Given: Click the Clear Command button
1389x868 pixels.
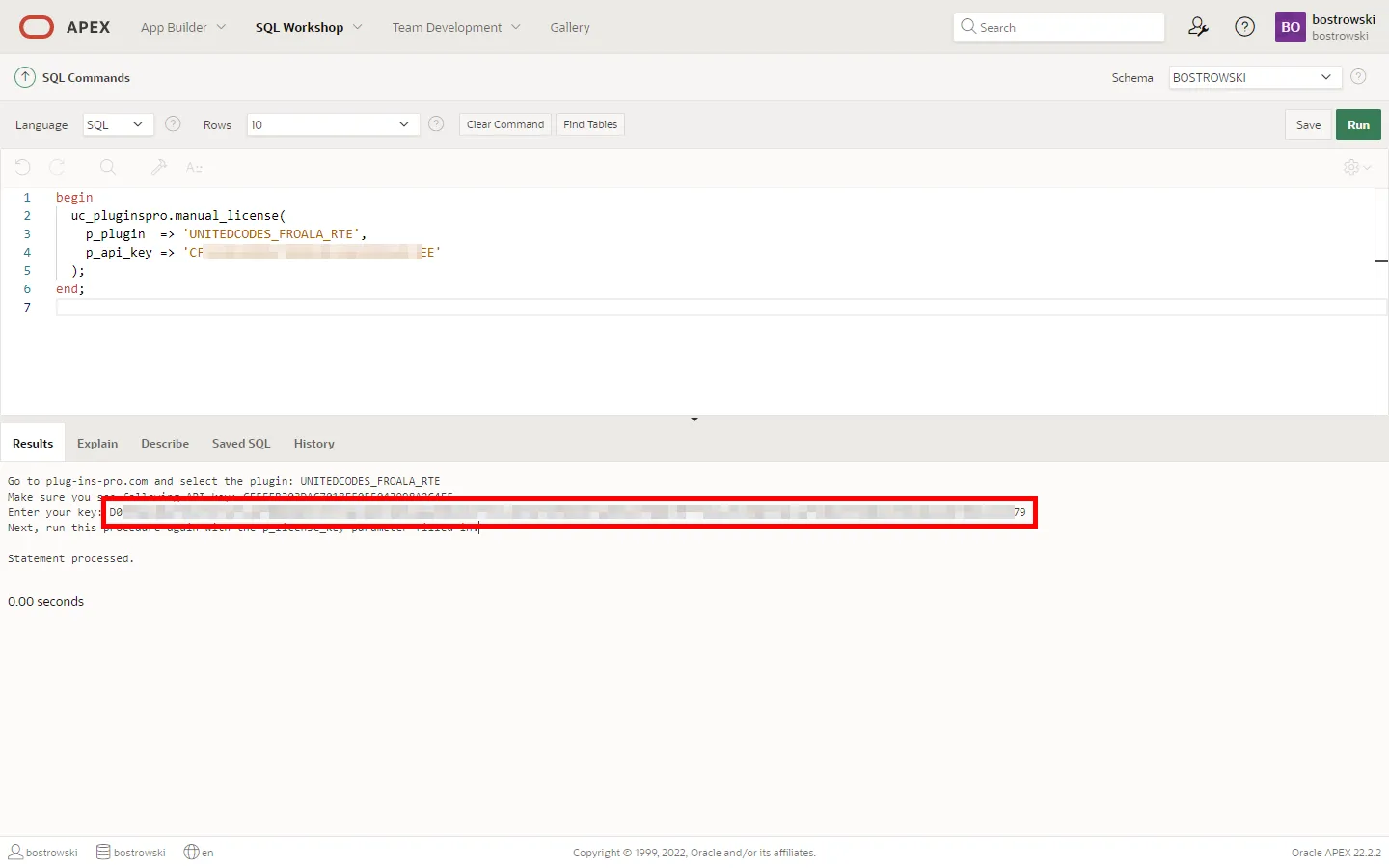Looking at the screenshot, I should (504, 124).
